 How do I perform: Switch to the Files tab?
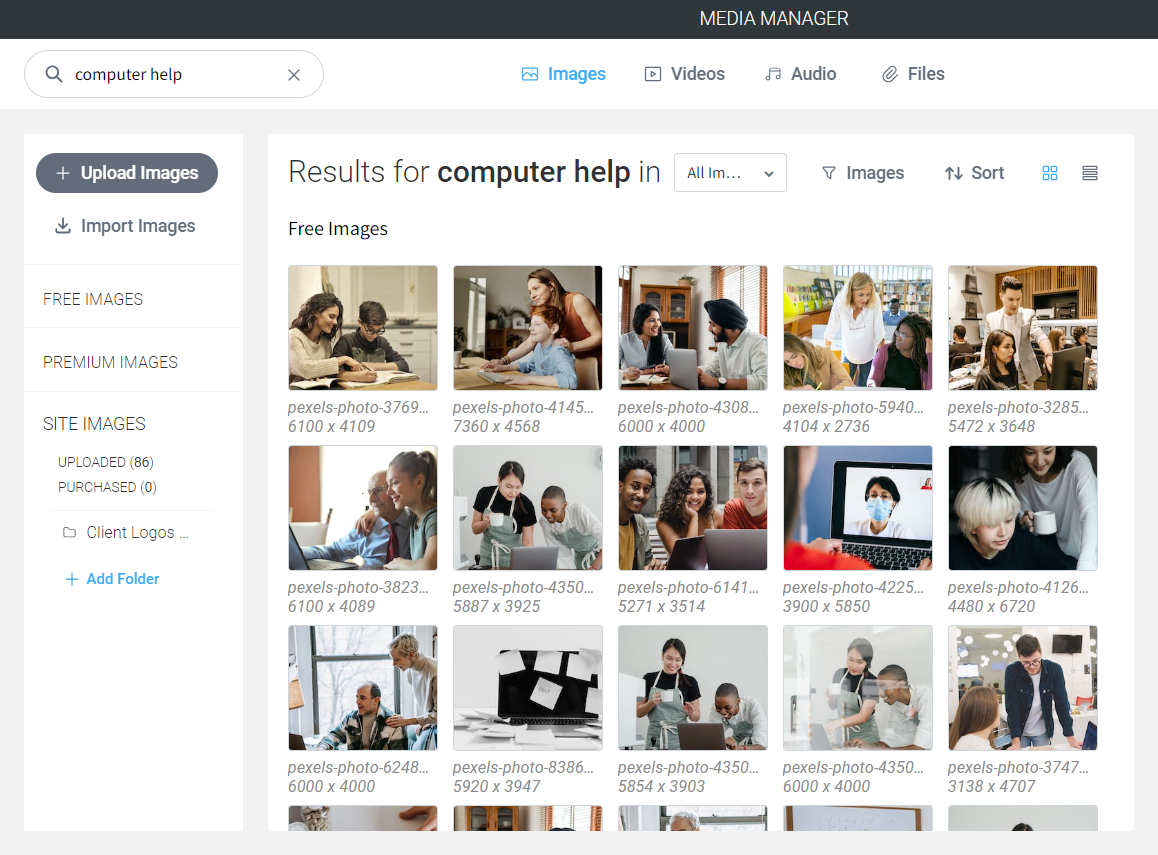click(914, 74)
